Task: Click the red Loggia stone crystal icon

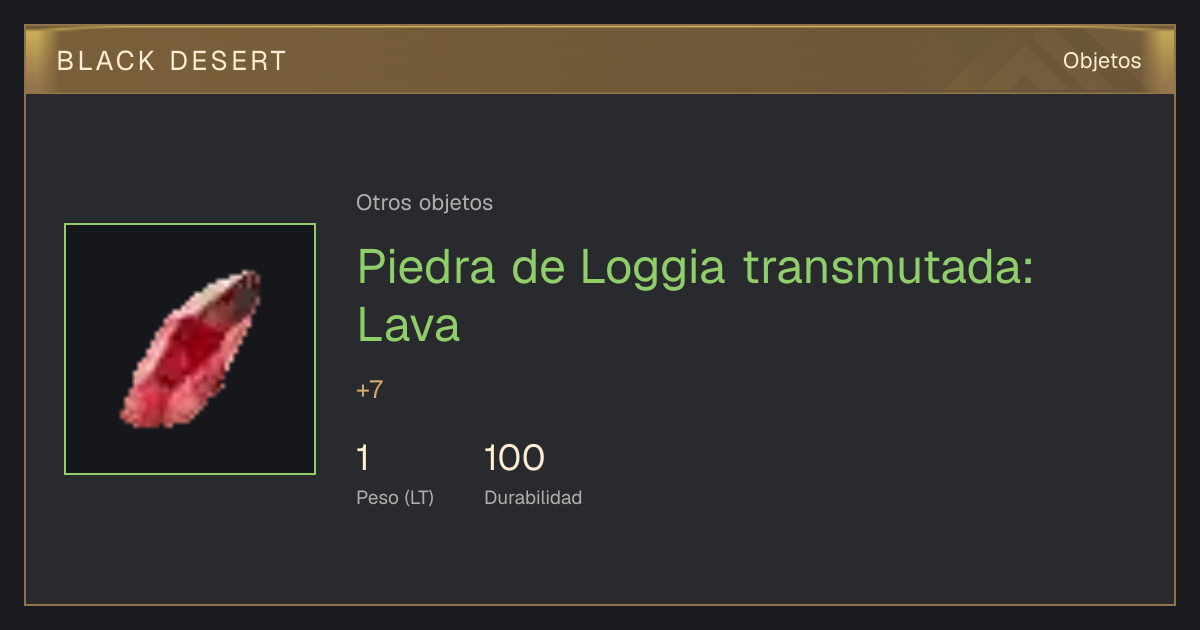Action: click(x=190, y=349)
